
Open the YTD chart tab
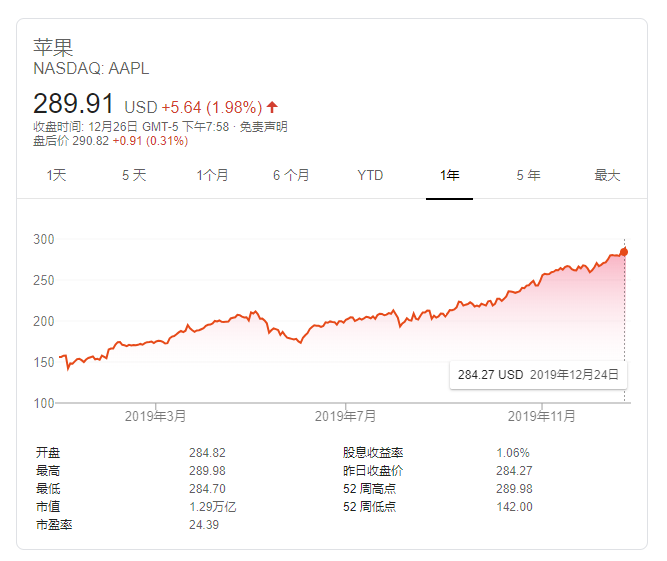tap(370, 175)
